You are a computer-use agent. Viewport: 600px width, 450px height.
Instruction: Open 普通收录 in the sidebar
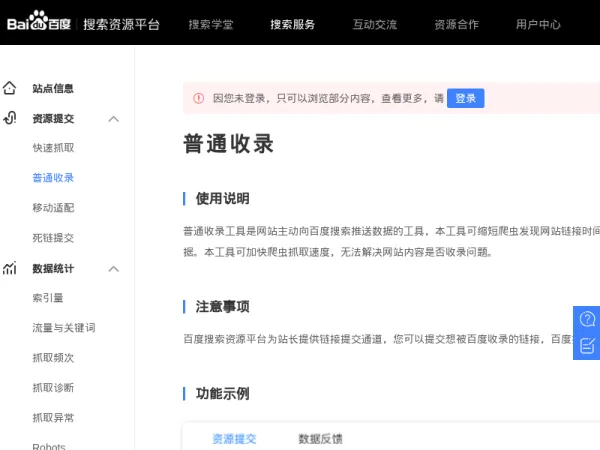coord(53,178)
